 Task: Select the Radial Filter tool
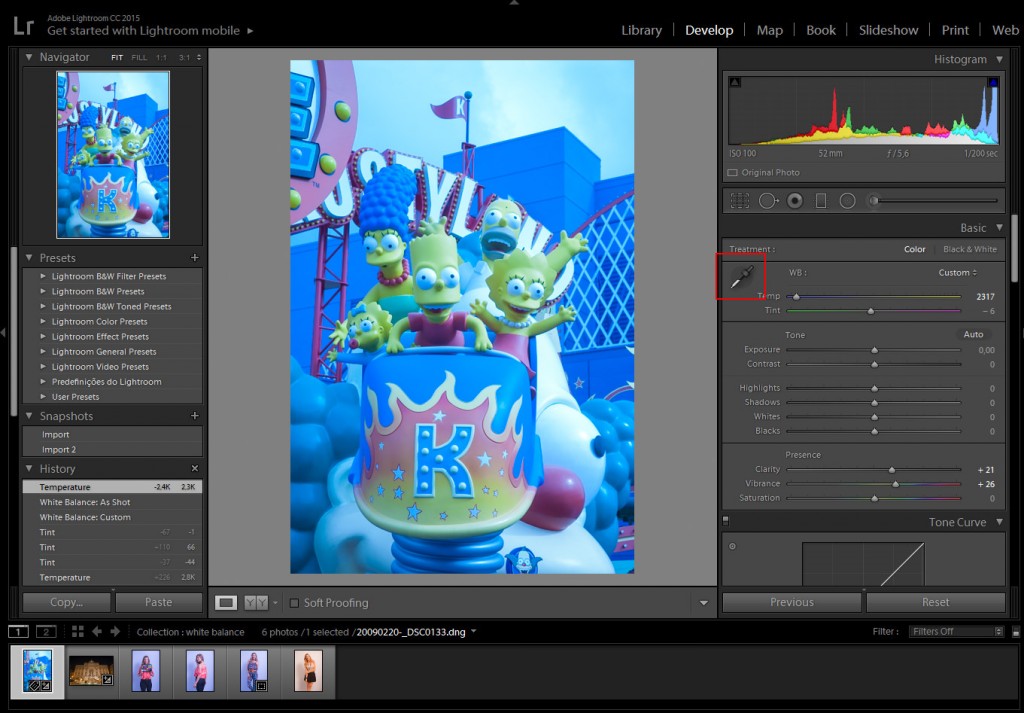[x=847, y=200]
